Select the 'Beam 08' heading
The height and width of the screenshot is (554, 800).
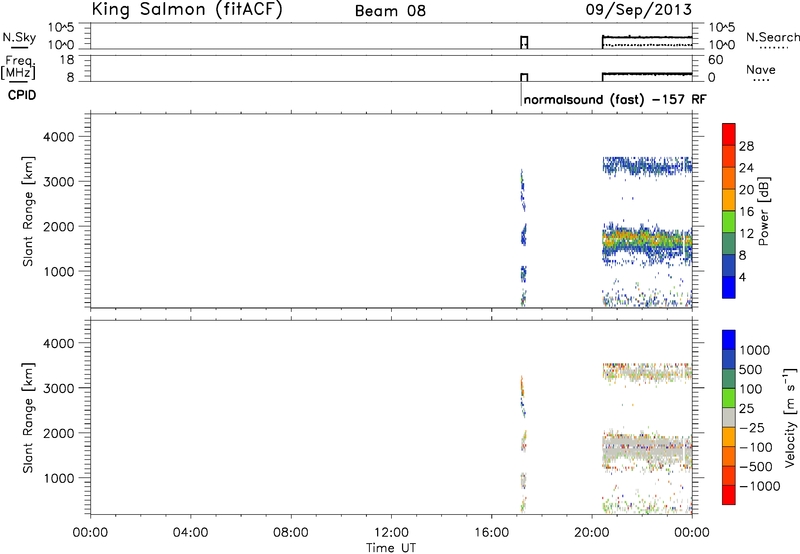pos(390,11)
